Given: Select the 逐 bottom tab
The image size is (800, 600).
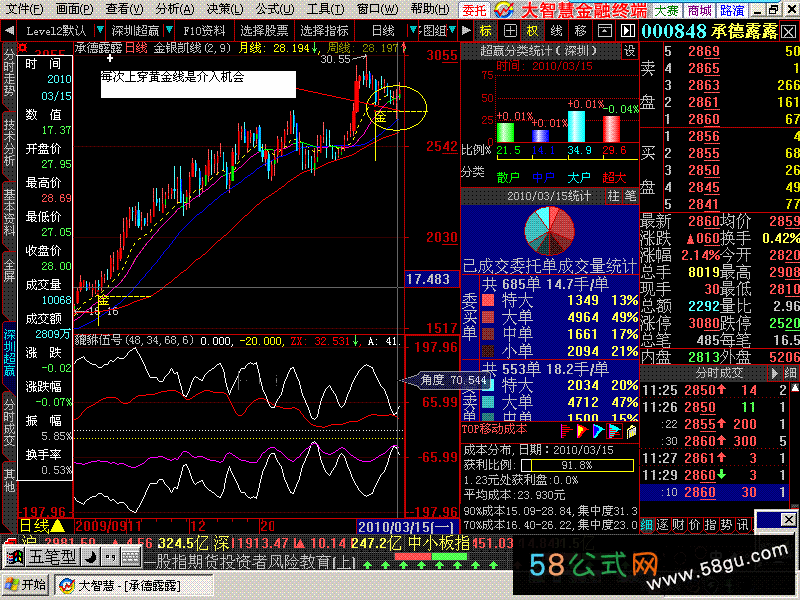Looking at the screenshot, I should coord(662,525).
